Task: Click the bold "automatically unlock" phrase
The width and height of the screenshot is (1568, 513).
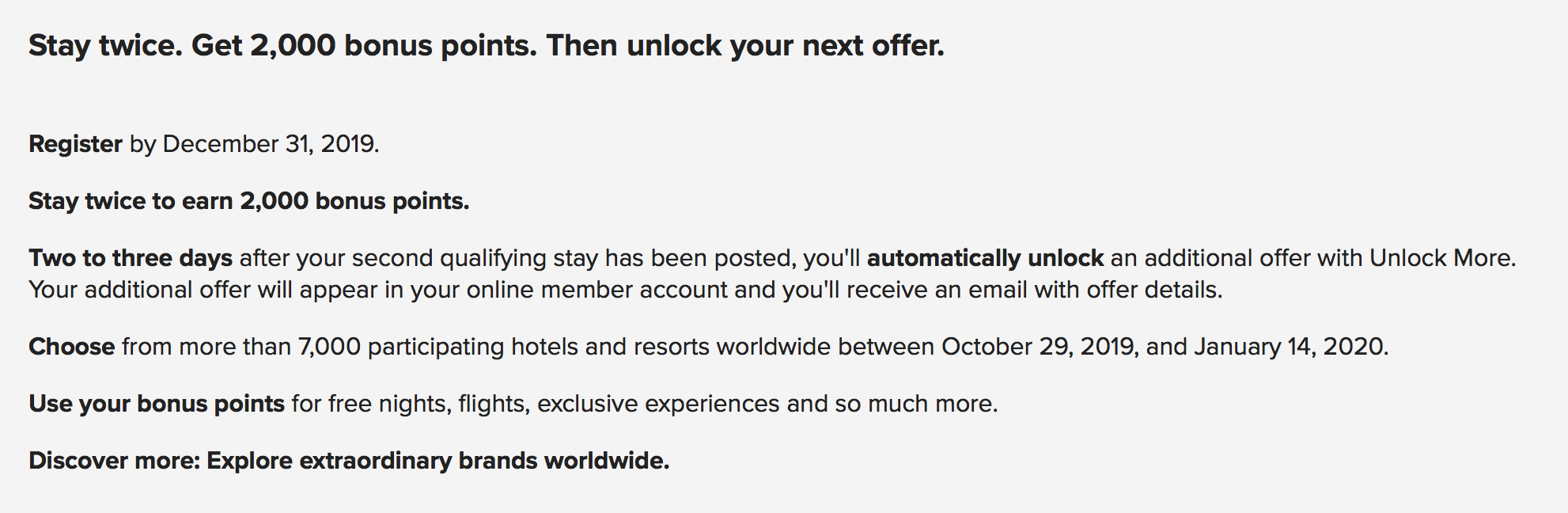Action: pos(985,258)
